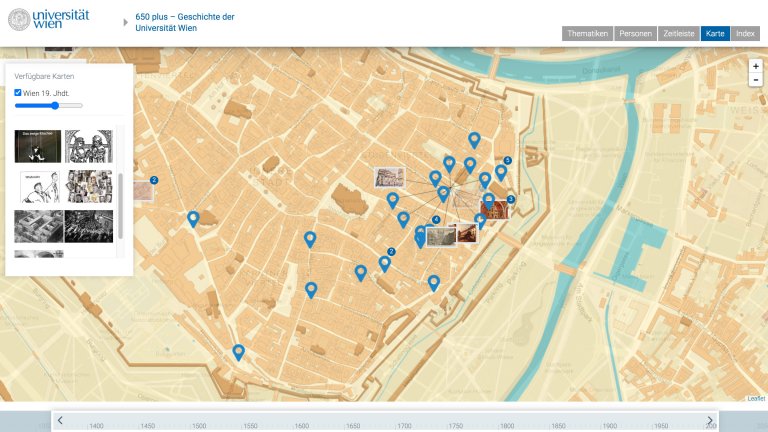Click the Leaflet attribution link
Screen dimensions: 768x432
[756, 398]
